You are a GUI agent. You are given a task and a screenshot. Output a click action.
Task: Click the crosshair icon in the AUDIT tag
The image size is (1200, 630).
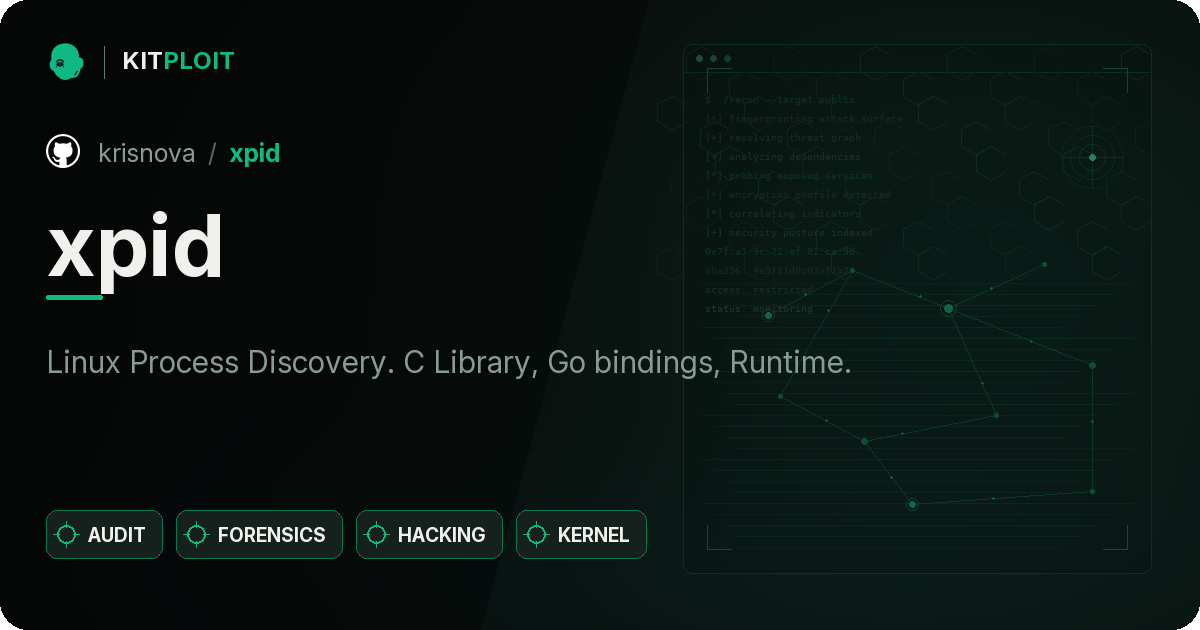tap(67, 535)
